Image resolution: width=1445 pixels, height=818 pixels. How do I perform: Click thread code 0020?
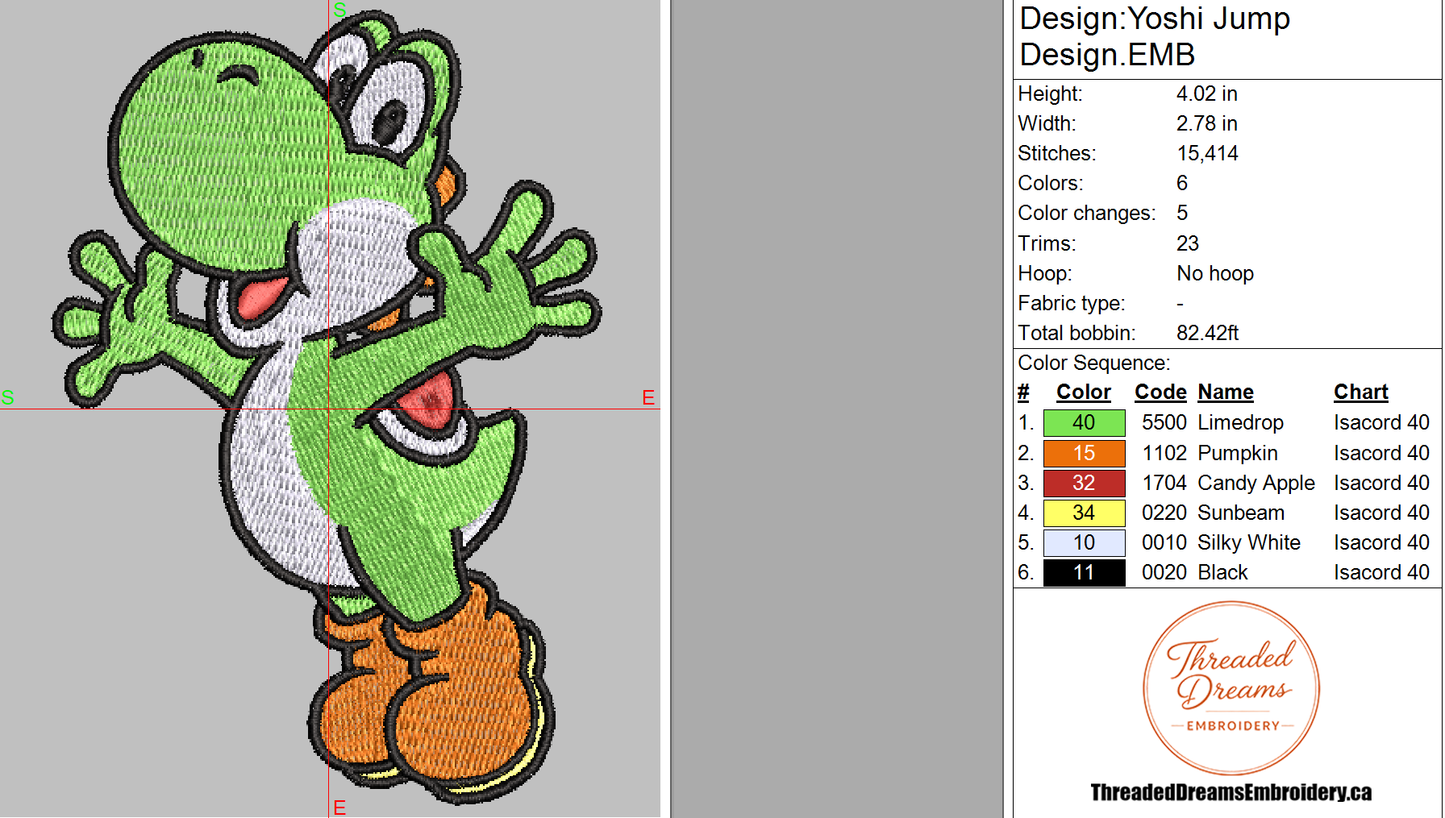click(x=1164, y=573)
